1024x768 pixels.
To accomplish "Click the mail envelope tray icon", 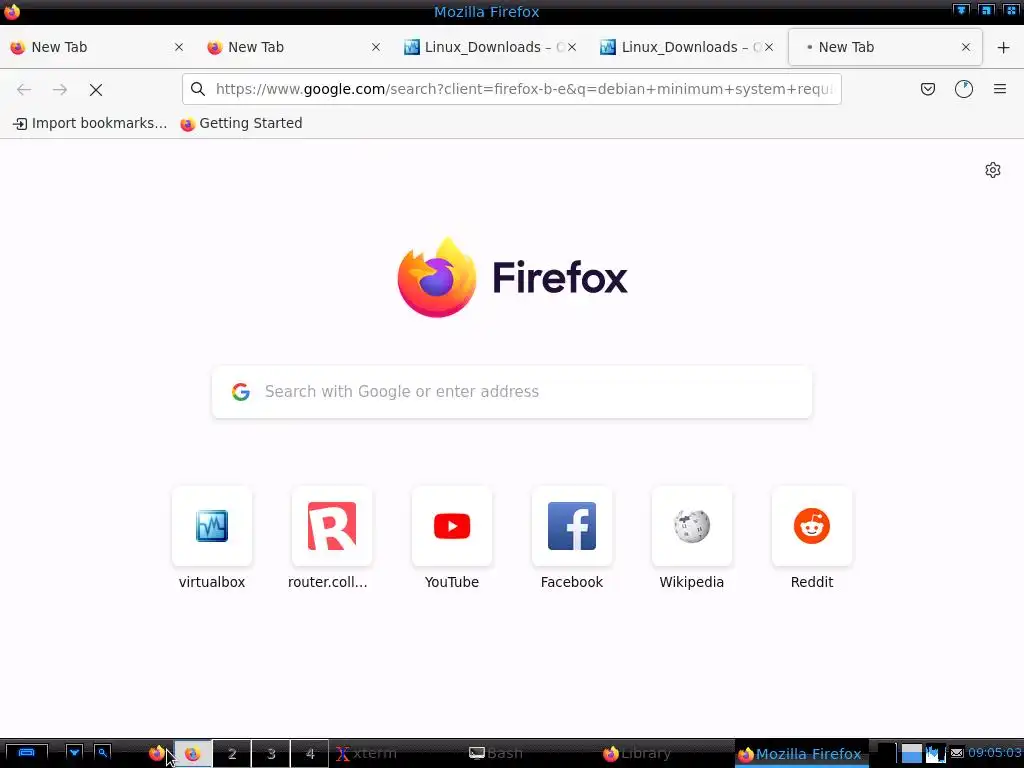I will (x=957, y=753).
